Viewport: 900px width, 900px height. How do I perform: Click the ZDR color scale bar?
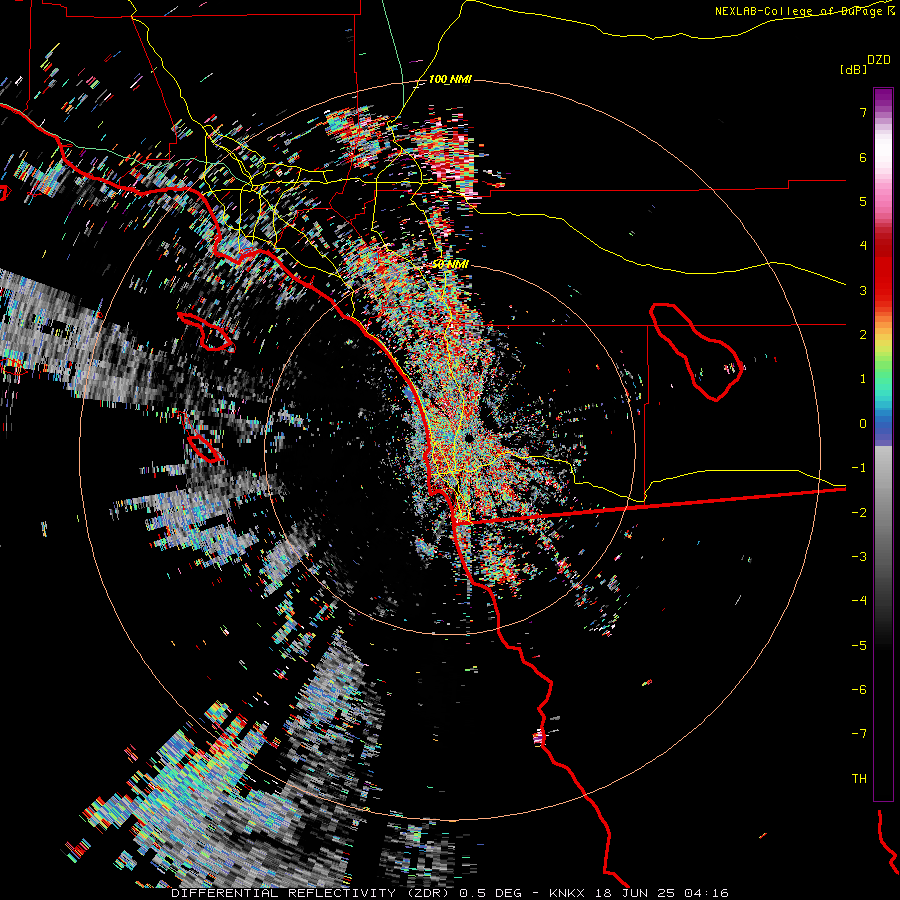click(x=883, y=445)
